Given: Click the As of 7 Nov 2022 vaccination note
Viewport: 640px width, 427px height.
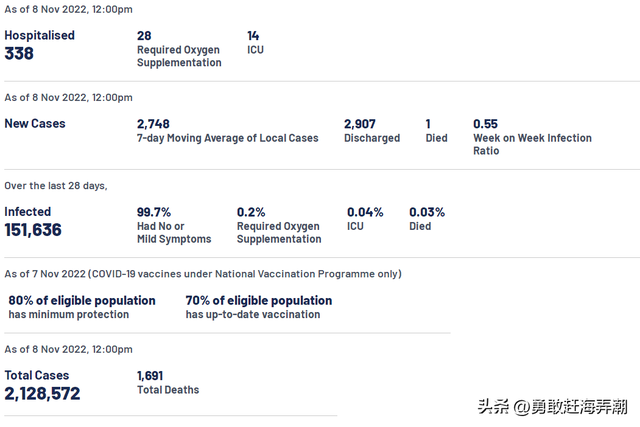Looking at the screenshot, I should (x=203, y=274).
